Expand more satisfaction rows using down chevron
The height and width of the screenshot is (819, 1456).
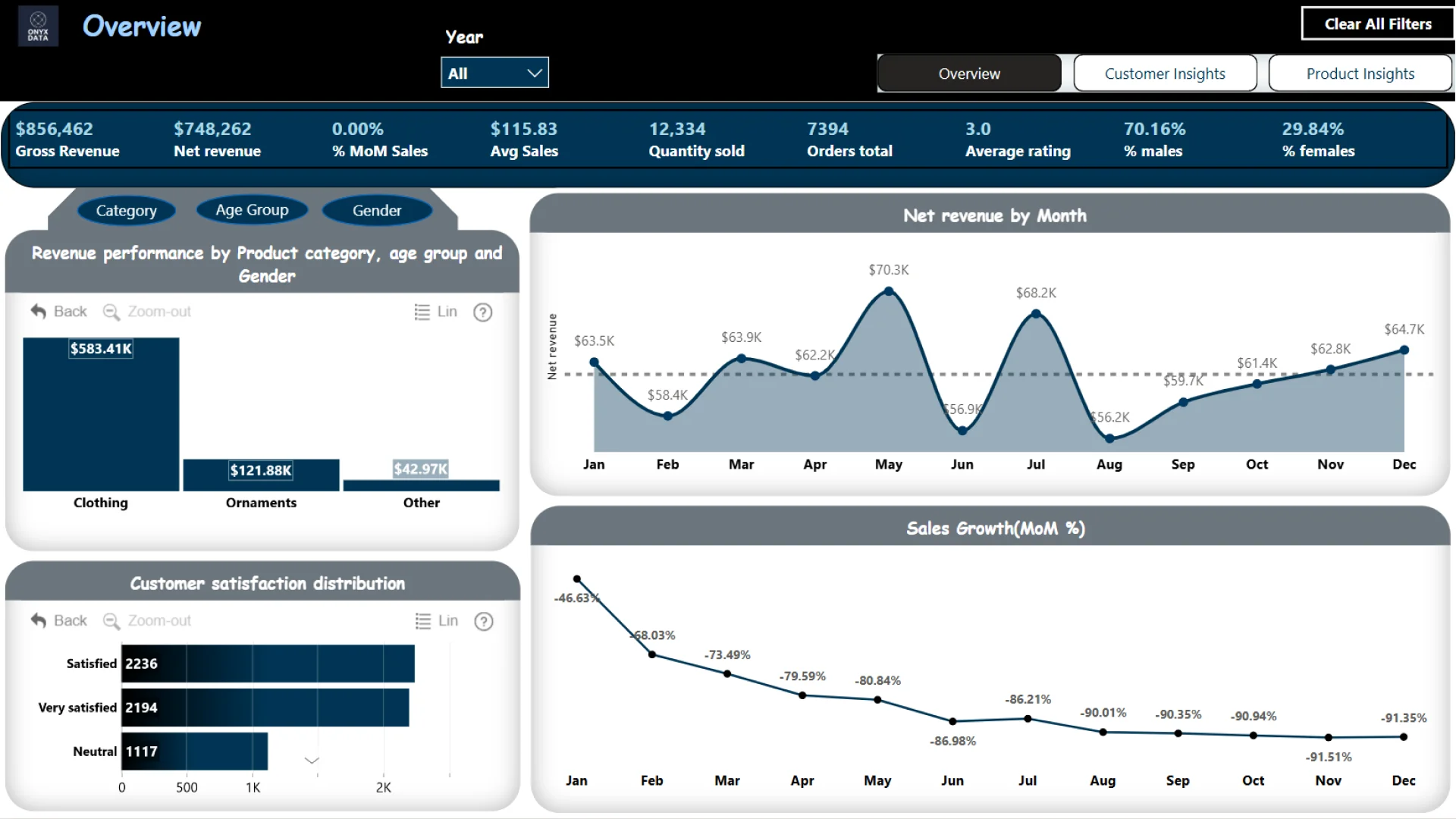click(x=312, y=760)
